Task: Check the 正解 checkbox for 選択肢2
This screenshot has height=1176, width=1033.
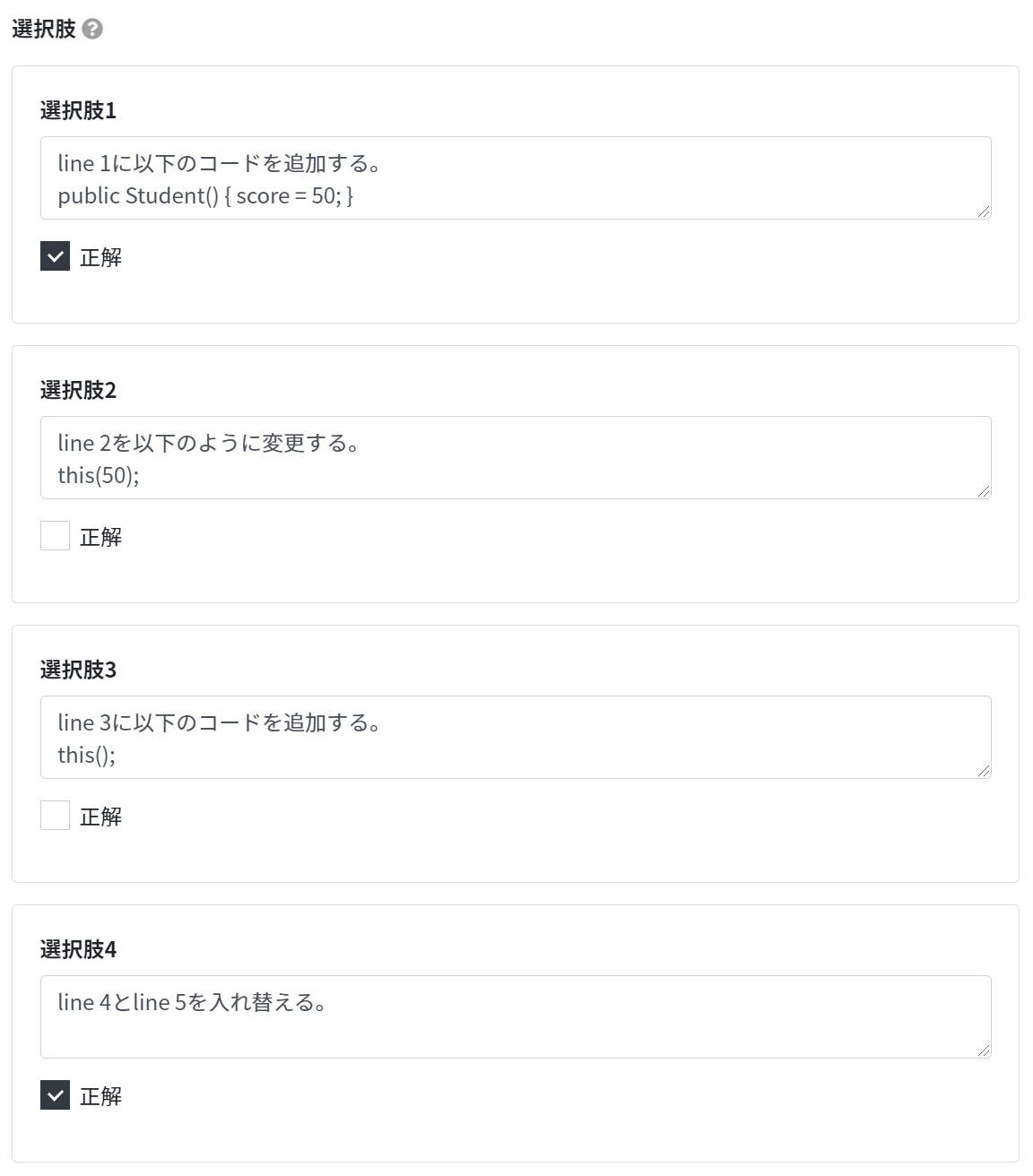Action: point(55,536)
